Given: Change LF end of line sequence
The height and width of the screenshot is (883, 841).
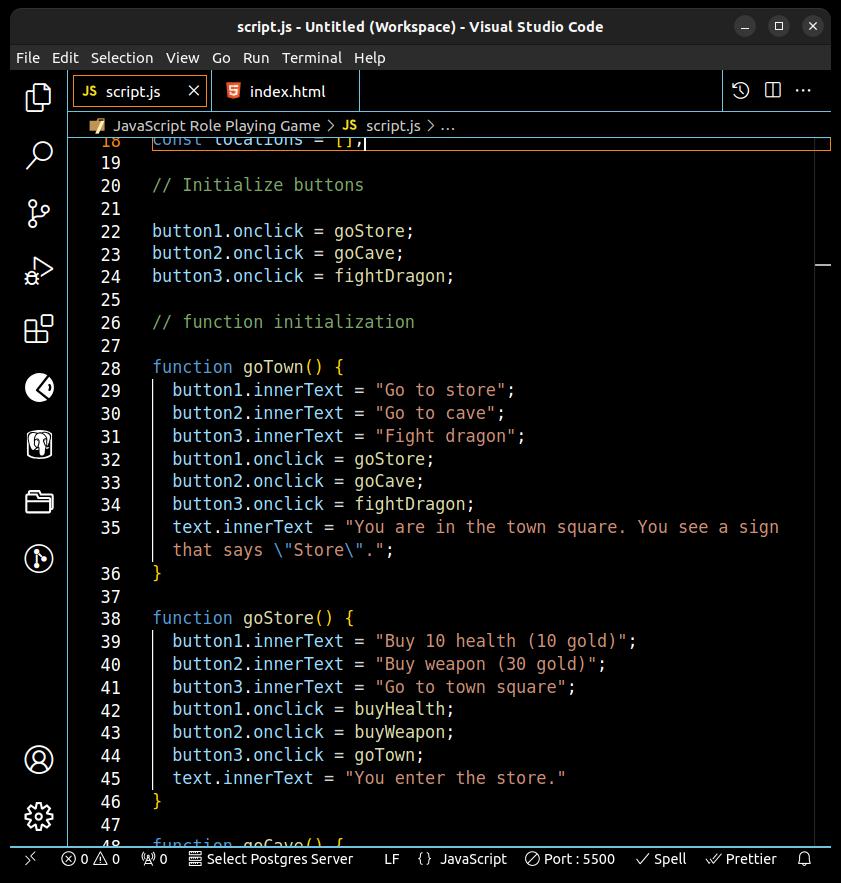Looking at the screenshot, I should [391, 859].
